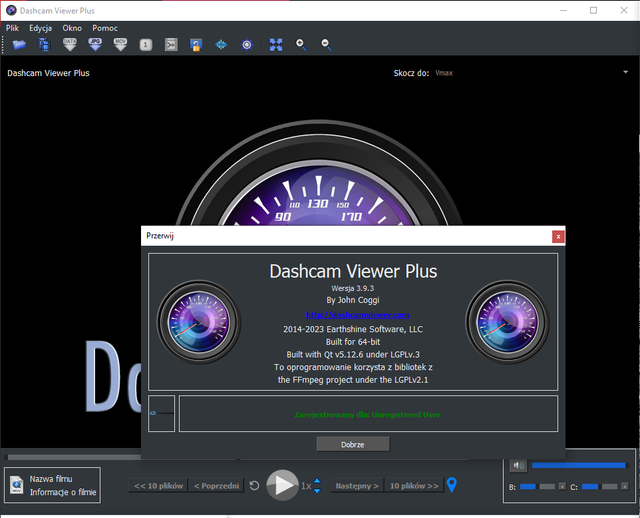Reset brightness with button after B slider
The height and width of the screenshot is (518, 640).
pyautogui.click(x=562, y=487)
